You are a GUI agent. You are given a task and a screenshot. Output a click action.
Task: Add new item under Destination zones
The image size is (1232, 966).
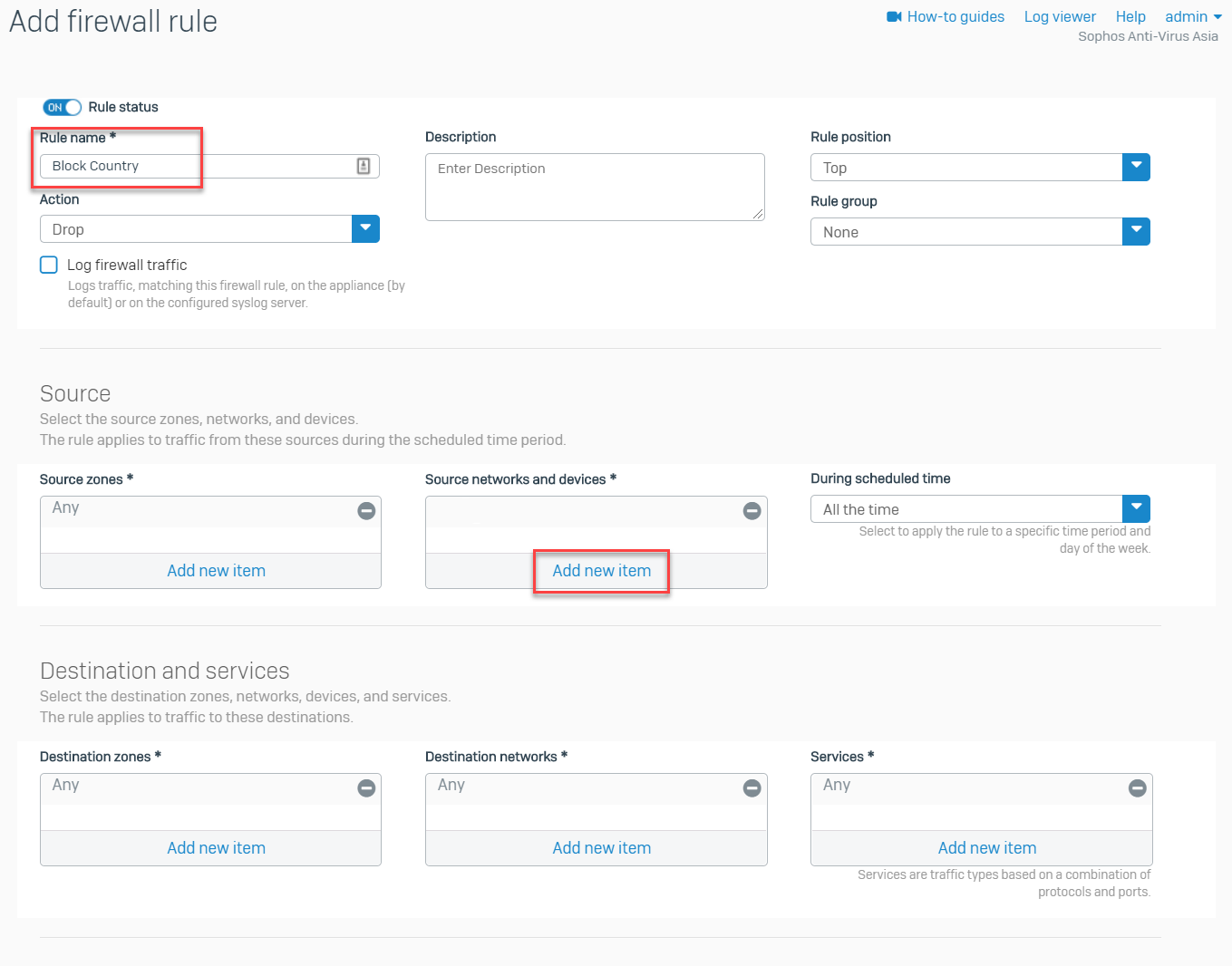point(216,847)
